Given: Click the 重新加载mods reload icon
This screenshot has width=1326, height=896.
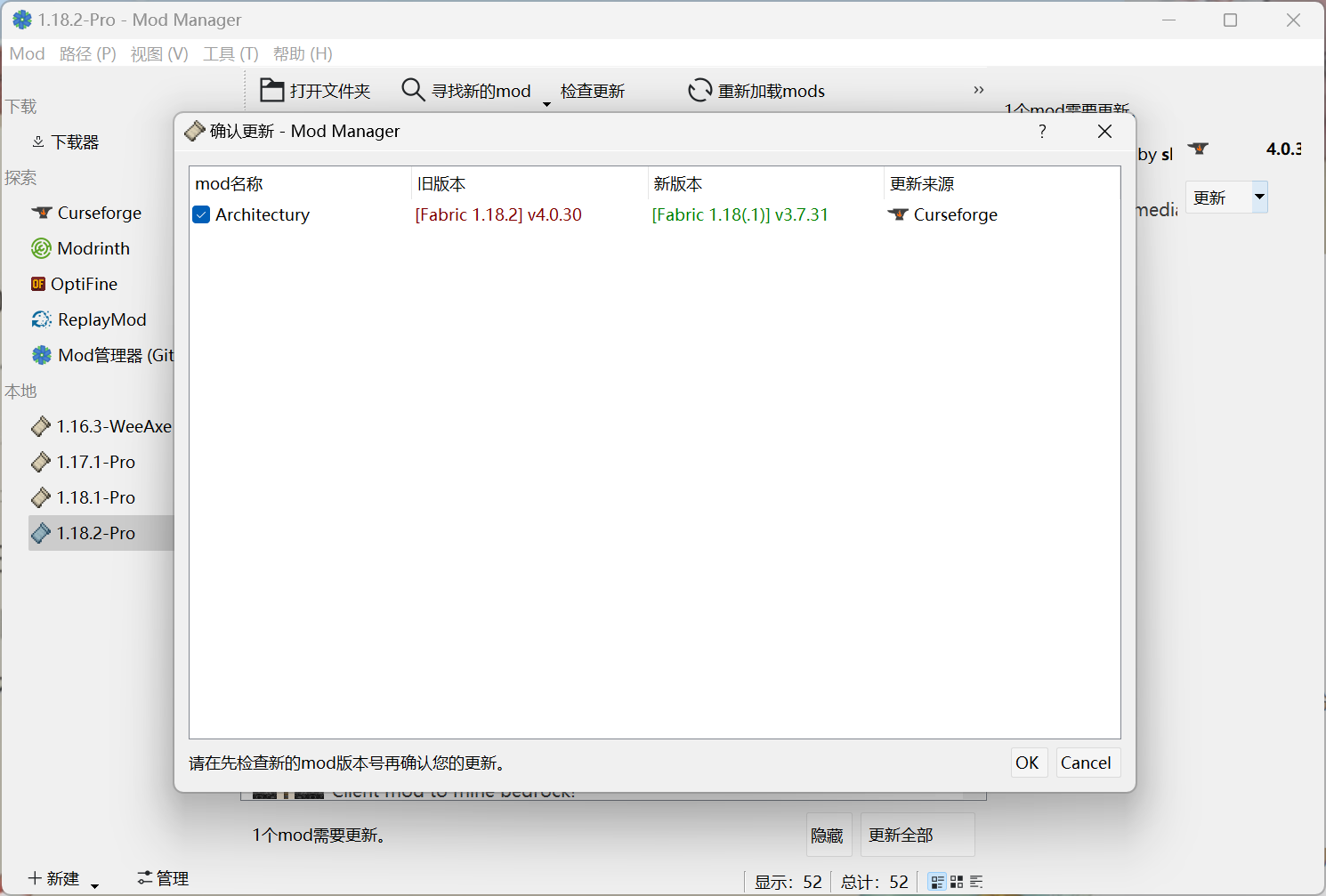Looking at the screenshot, I should click(699, 90).
